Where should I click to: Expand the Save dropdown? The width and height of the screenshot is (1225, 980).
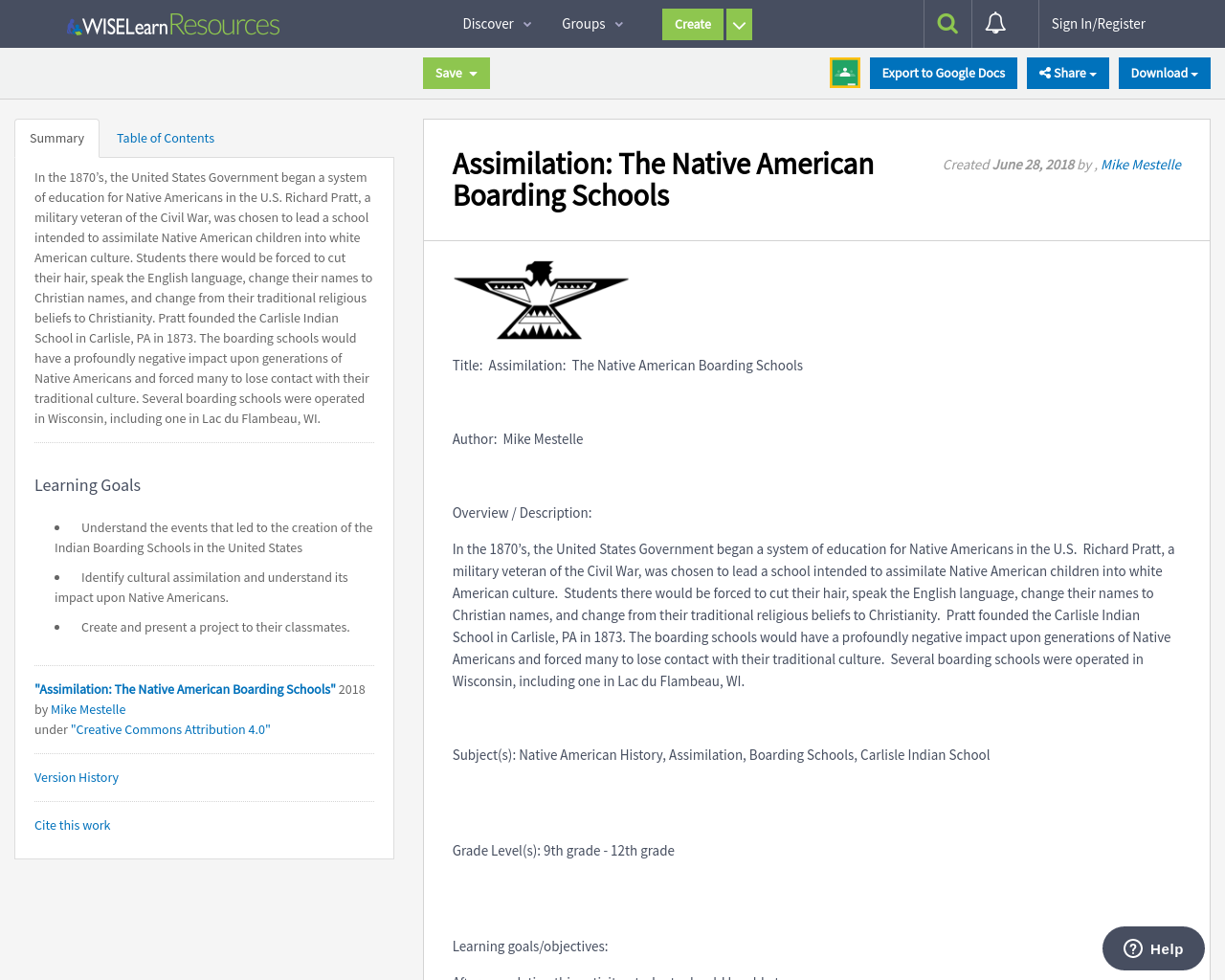[x=472, y=71]
